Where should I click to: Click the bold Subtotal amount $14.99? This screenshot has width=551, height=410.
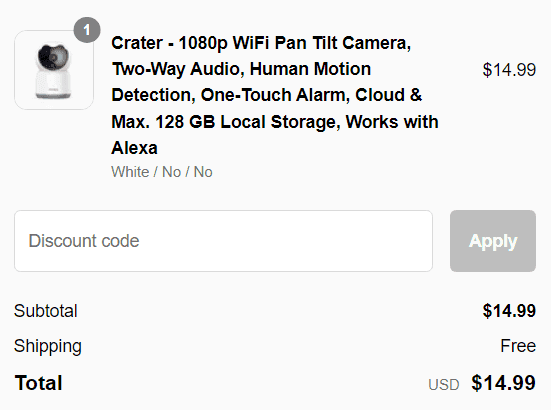509,311
